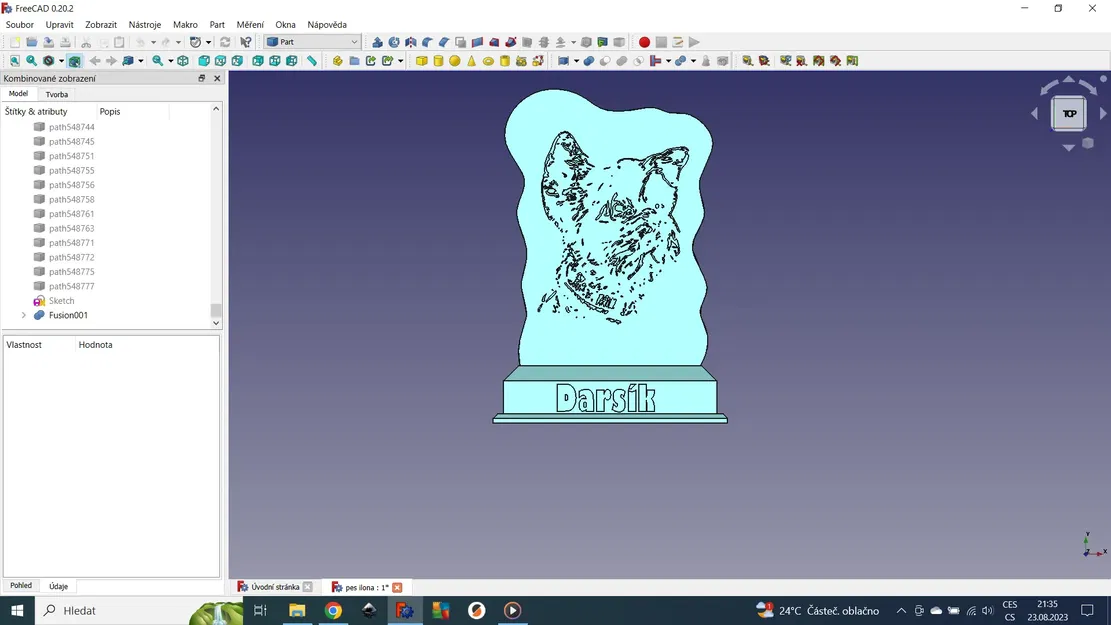Image resolution: width=1111 pixels, height=625 pixels.
Task: Click the tree scrollbar down arrow
Action: (x=216, y=323)
